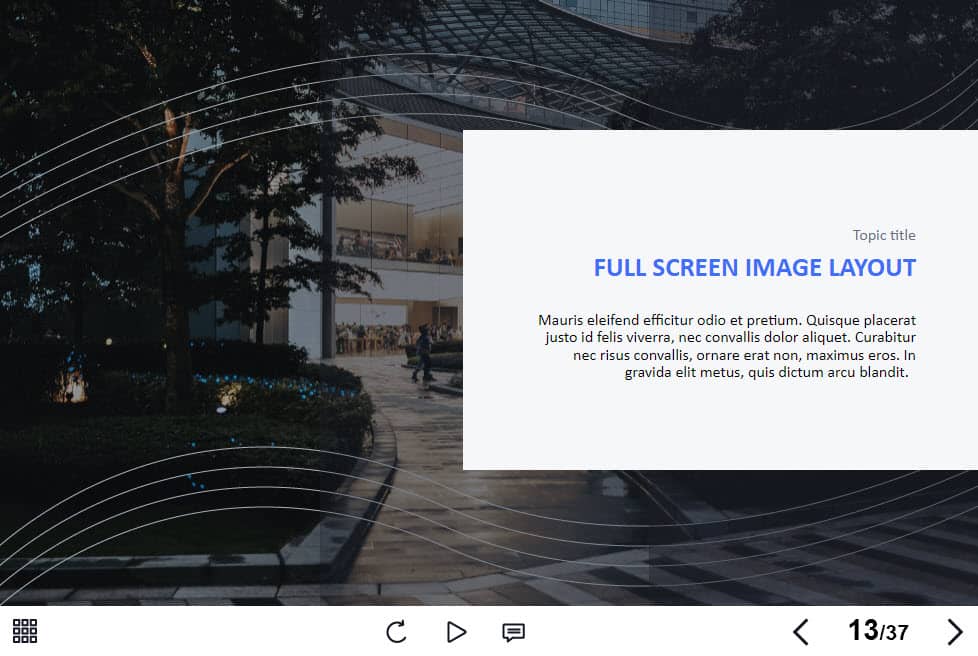The height and width of the screenshot is (656, 978).
Task: Open the notes/comments icon
Action: (x=513, y=632)
